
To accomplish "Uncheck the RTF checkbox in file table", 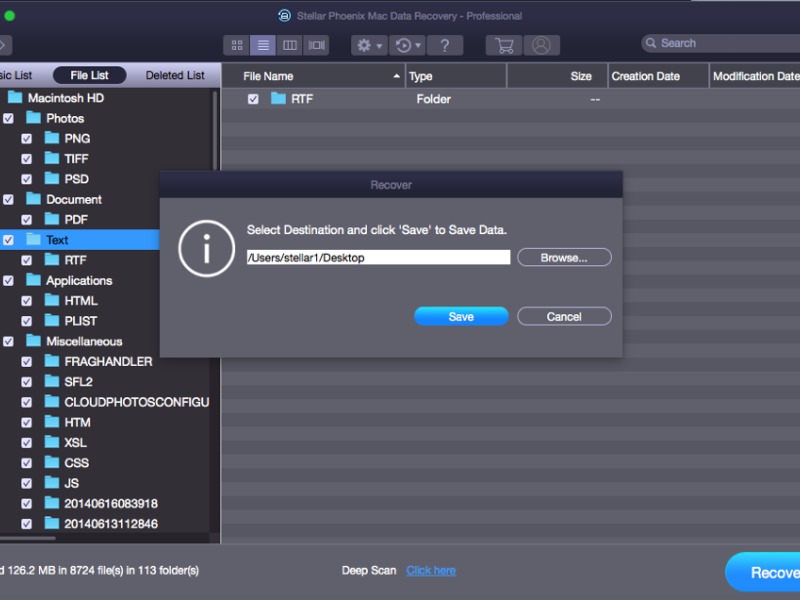I will pos(253,99).
